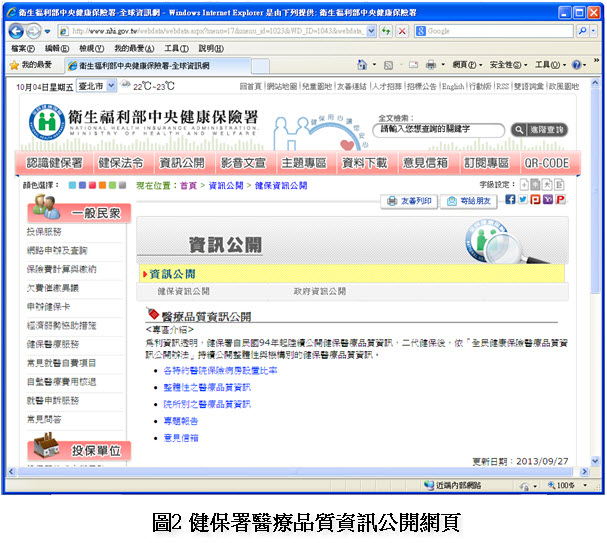This screenshot has width=607, height=543.
Task: Select the light blue color theme swatch
Action: coord(72,185)
